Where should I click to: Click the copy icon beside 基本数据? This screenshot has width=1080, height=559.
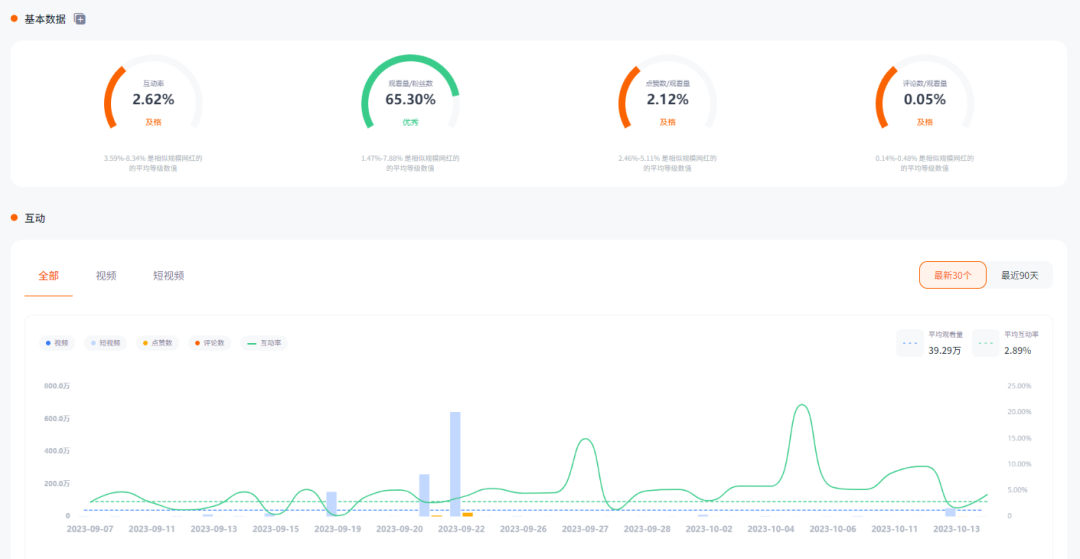click(80, 19)
